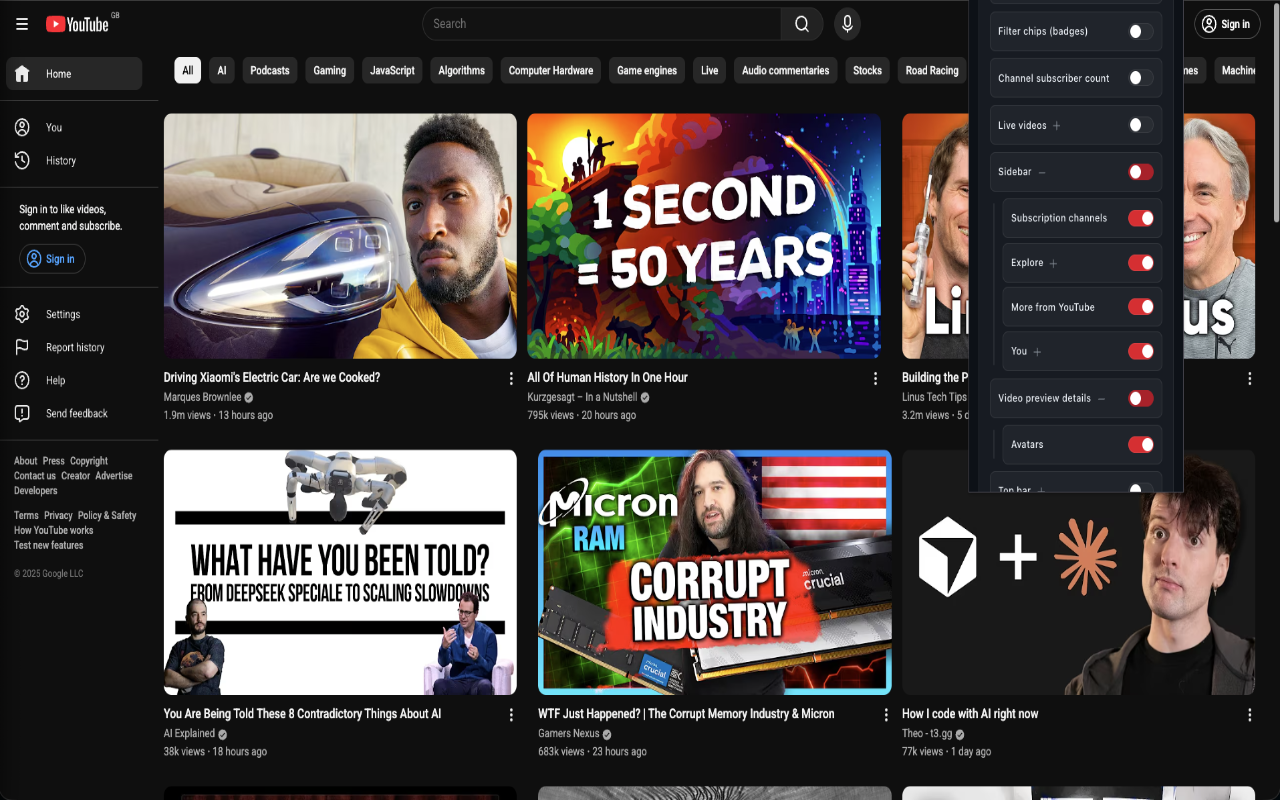Toggle the Sidebar switch
The height and width of the screenshot is (800, 1280).
pyautogui.click(x=1140, y=172)
